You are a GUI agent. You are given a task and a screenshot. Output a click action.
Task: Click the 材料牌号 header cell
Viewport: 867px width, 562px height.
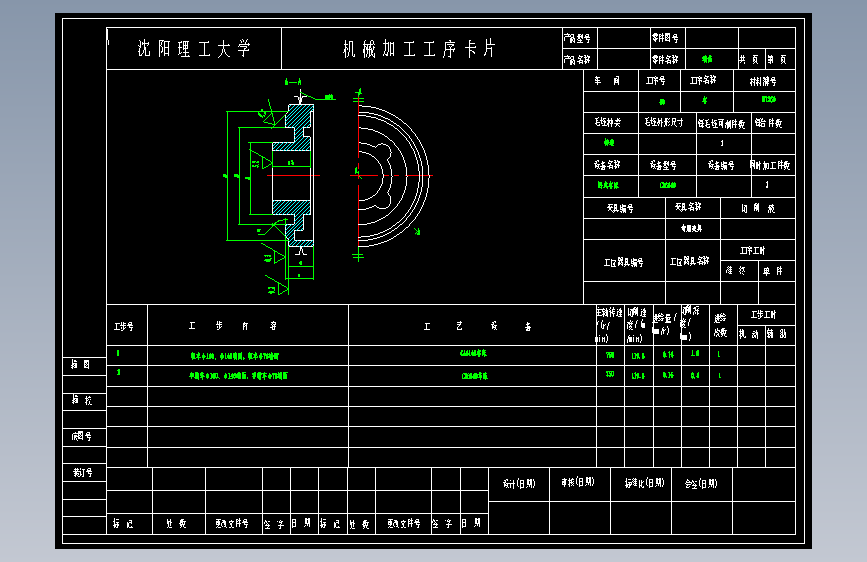(764, 81)
